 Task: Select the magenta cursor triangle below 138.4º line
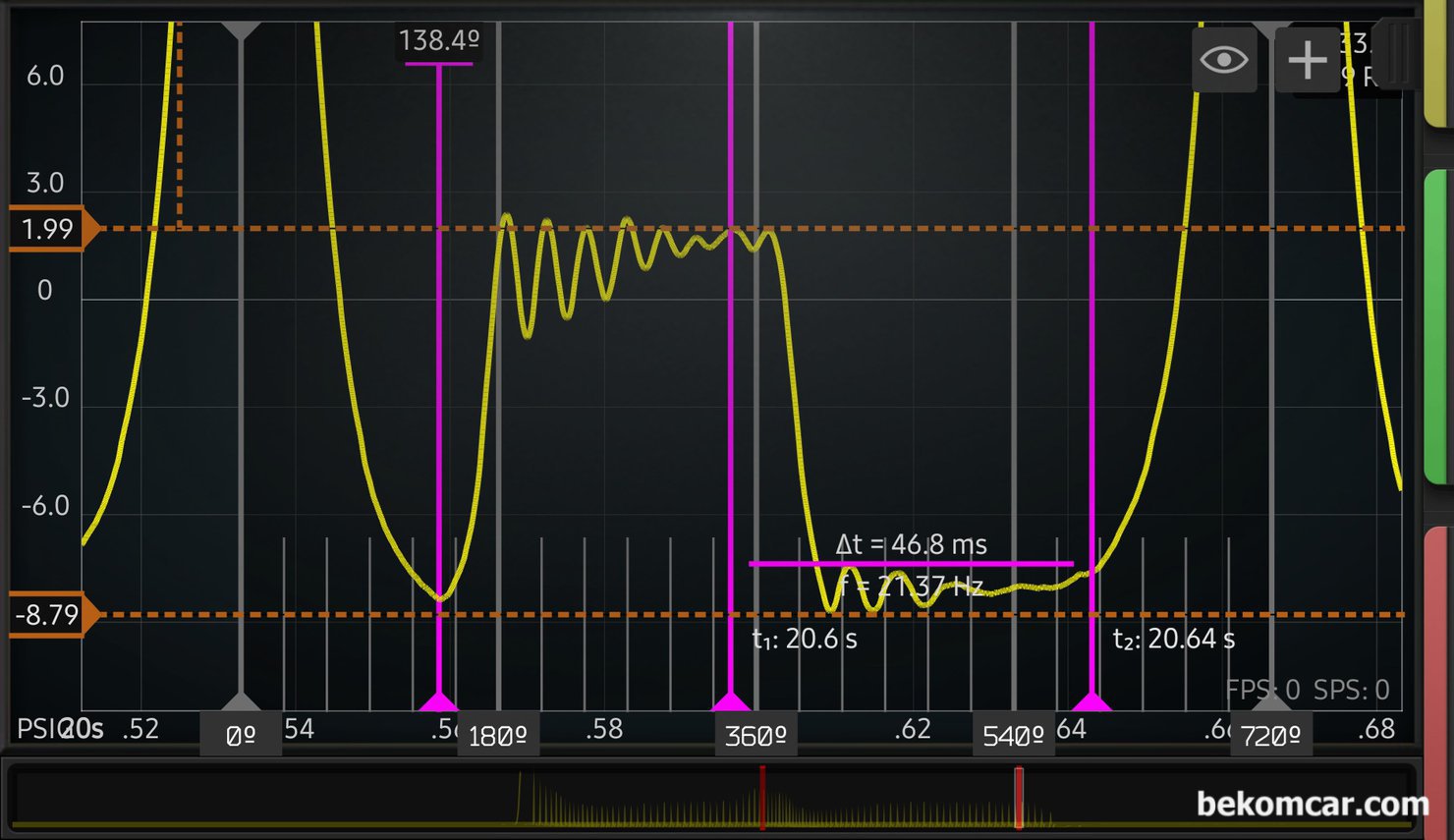[x=438, y=701]
